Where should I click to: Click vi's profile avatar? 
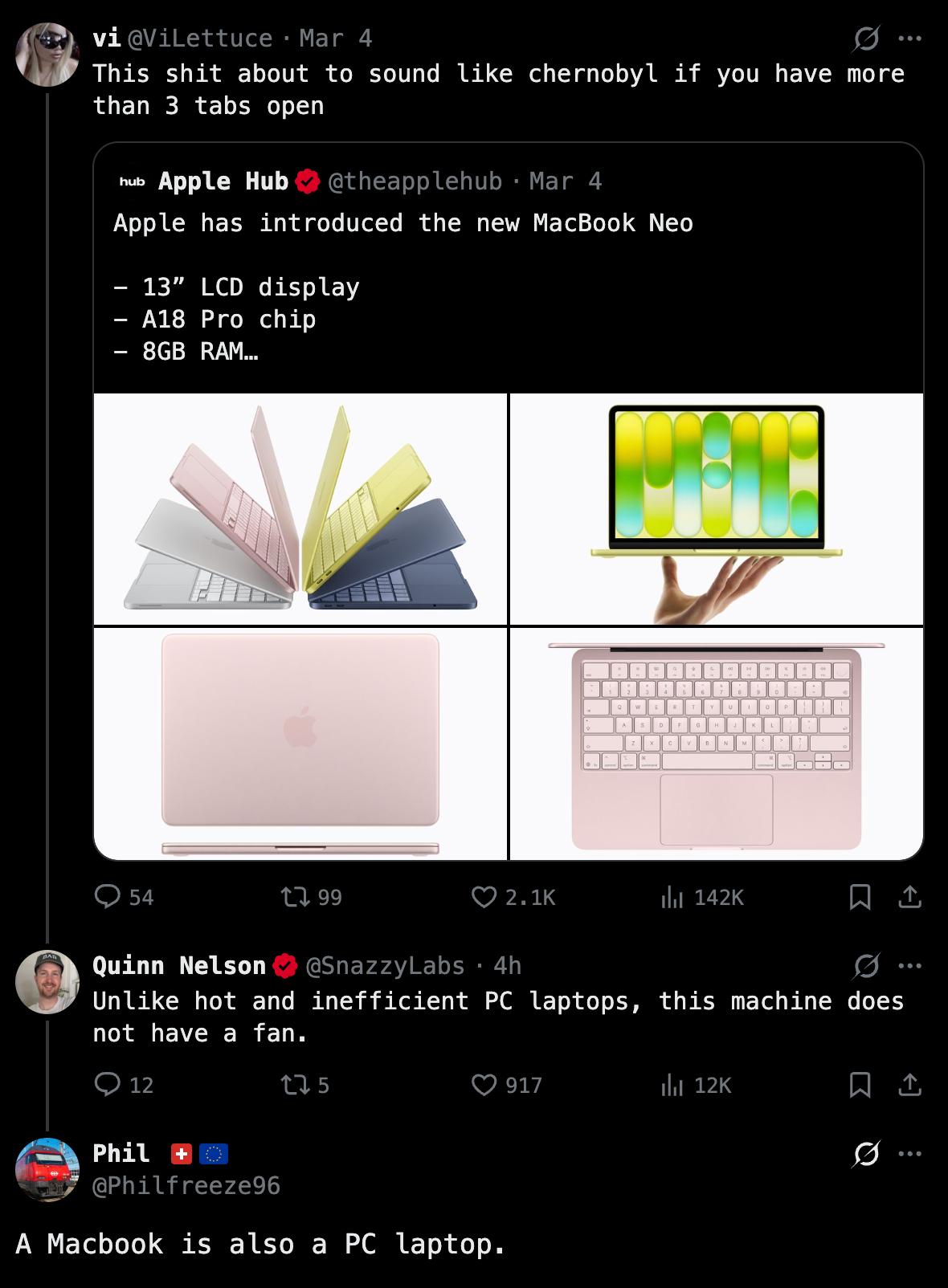tap(47, 55)
